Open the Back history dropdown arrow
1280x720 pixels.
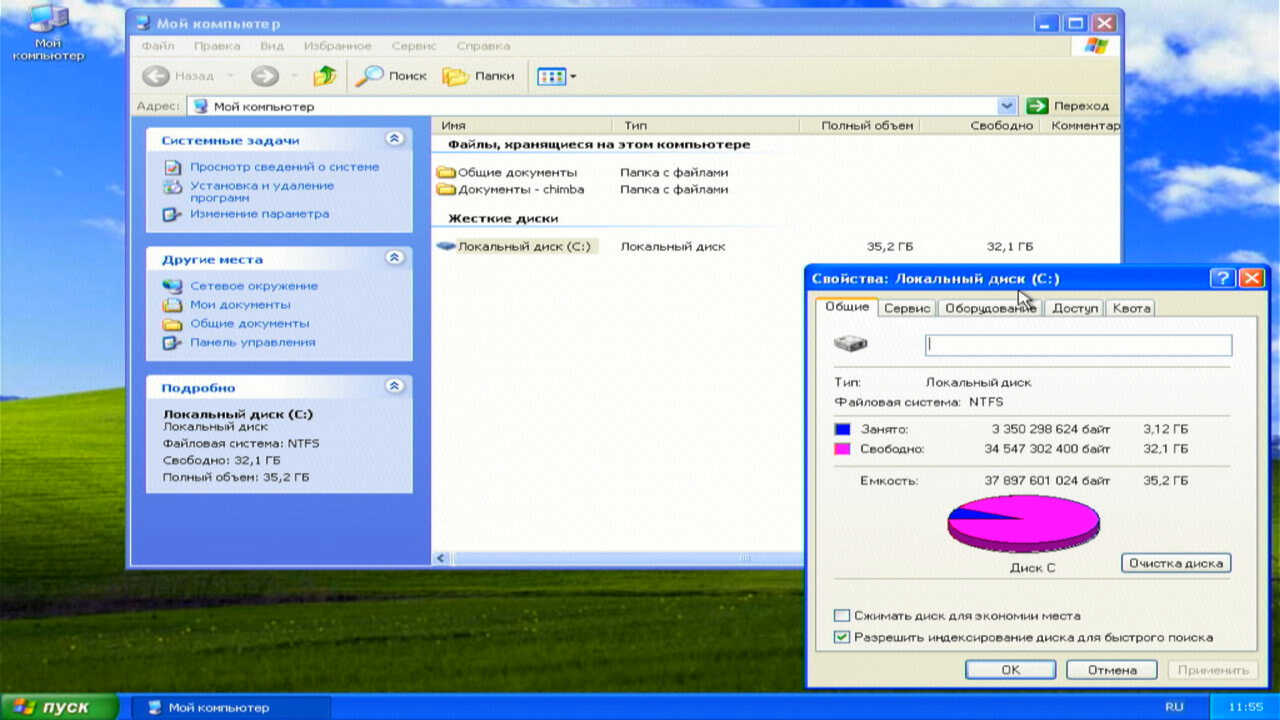pyautogui.click(x=229, y=76)
